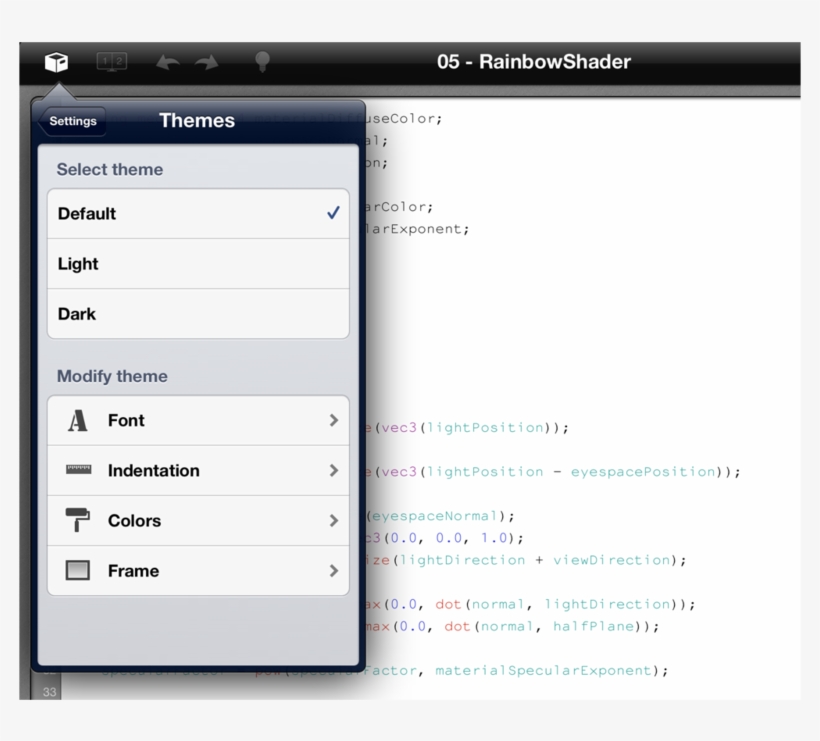Open the dual-screen monitor view icon

tap(112, 62)
